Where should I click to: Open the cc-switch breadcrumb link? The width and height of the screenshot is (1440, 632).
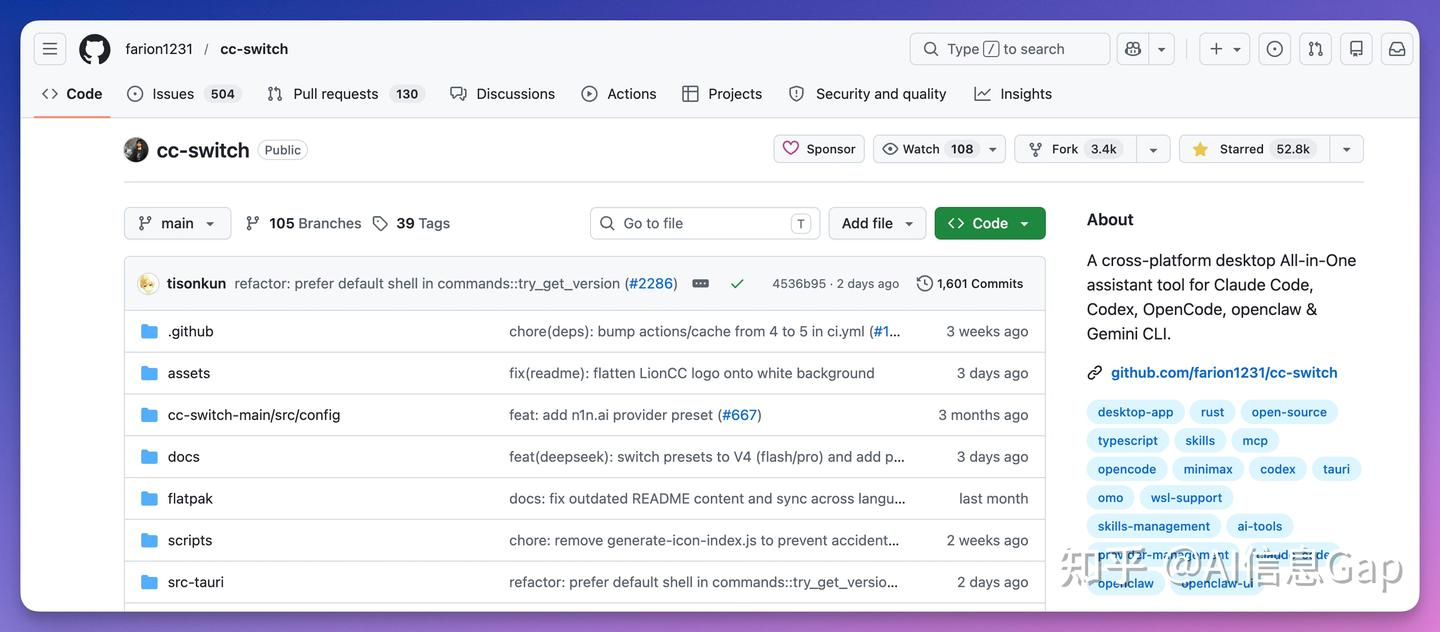(254, 49)
